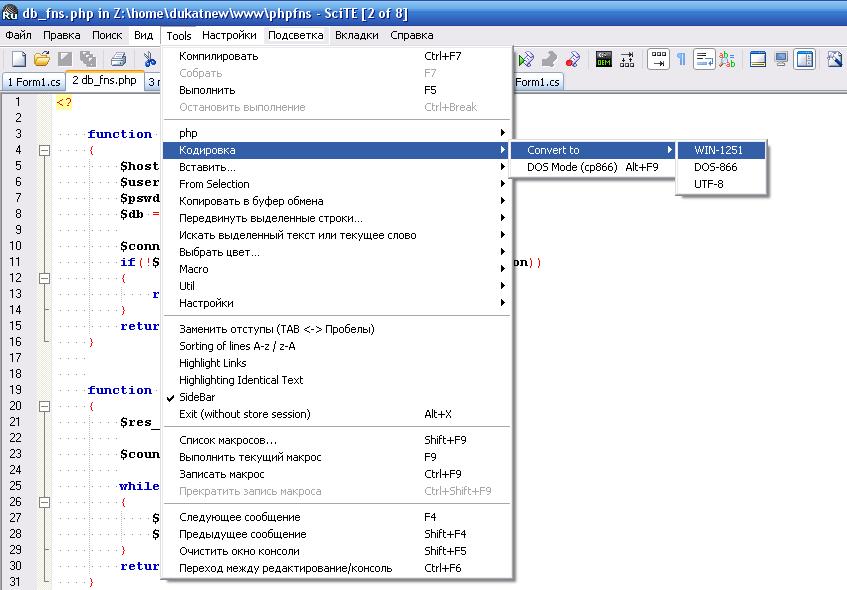Screen dimensions: 847x590
Task: Choose WIN-1251 in Convert to submenu
Action: (x=721, y=150)
